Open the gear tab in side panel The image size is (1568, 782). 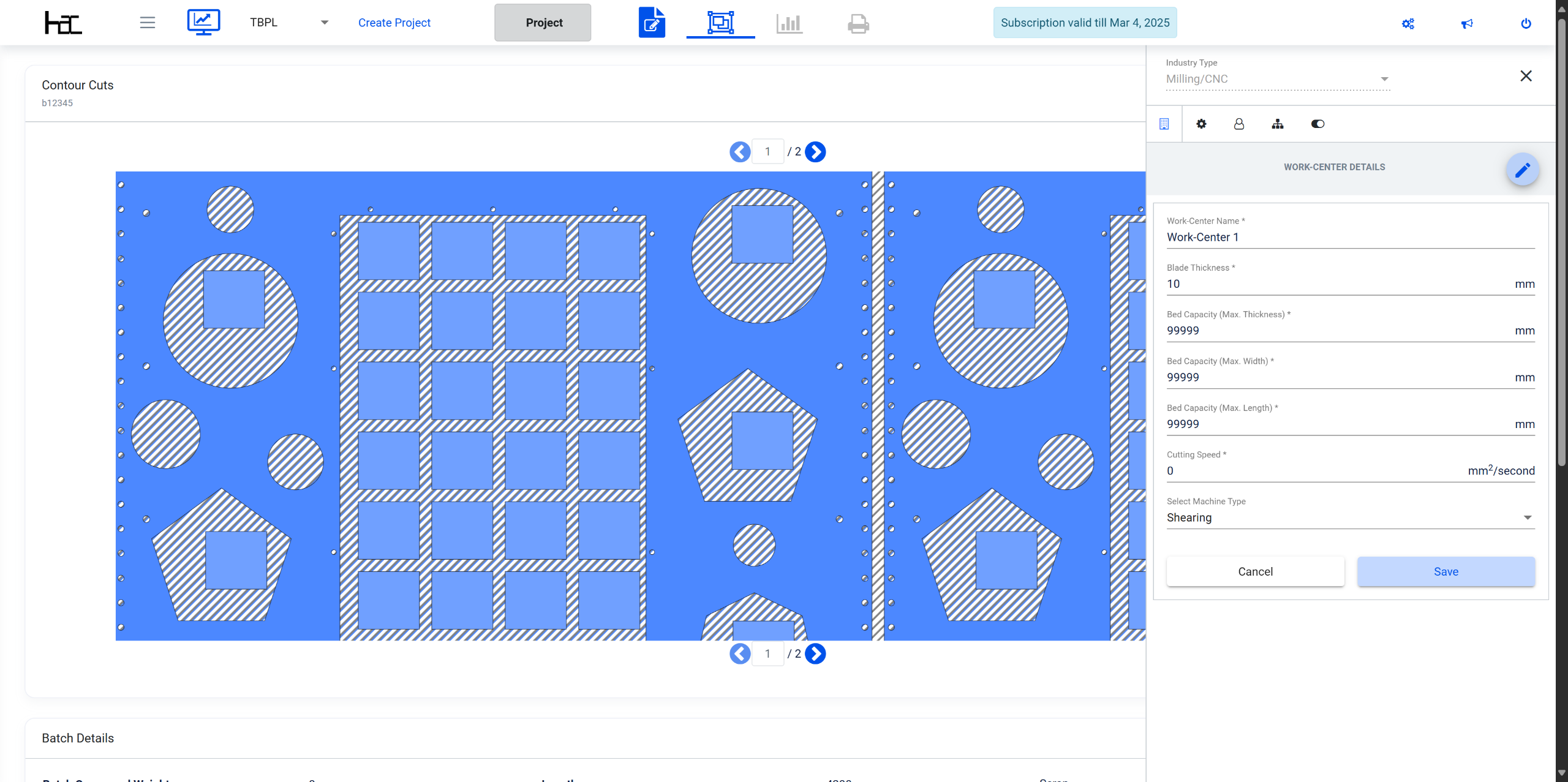click(1201, 124)
